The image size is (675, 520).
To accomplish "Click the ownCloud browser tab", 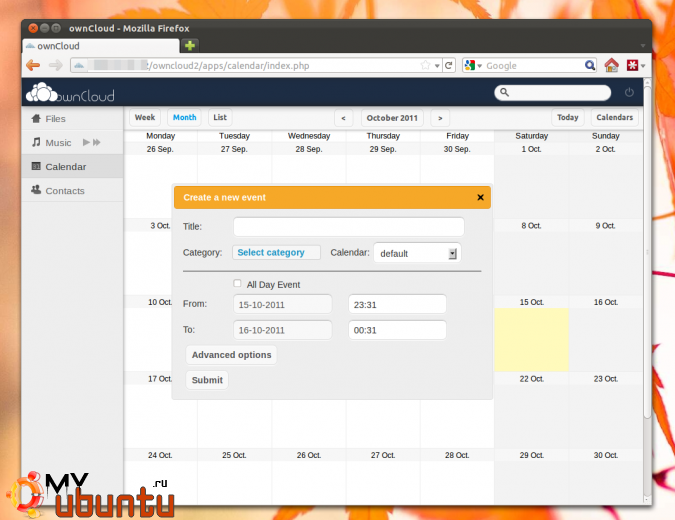I will [x=101, y=46].
